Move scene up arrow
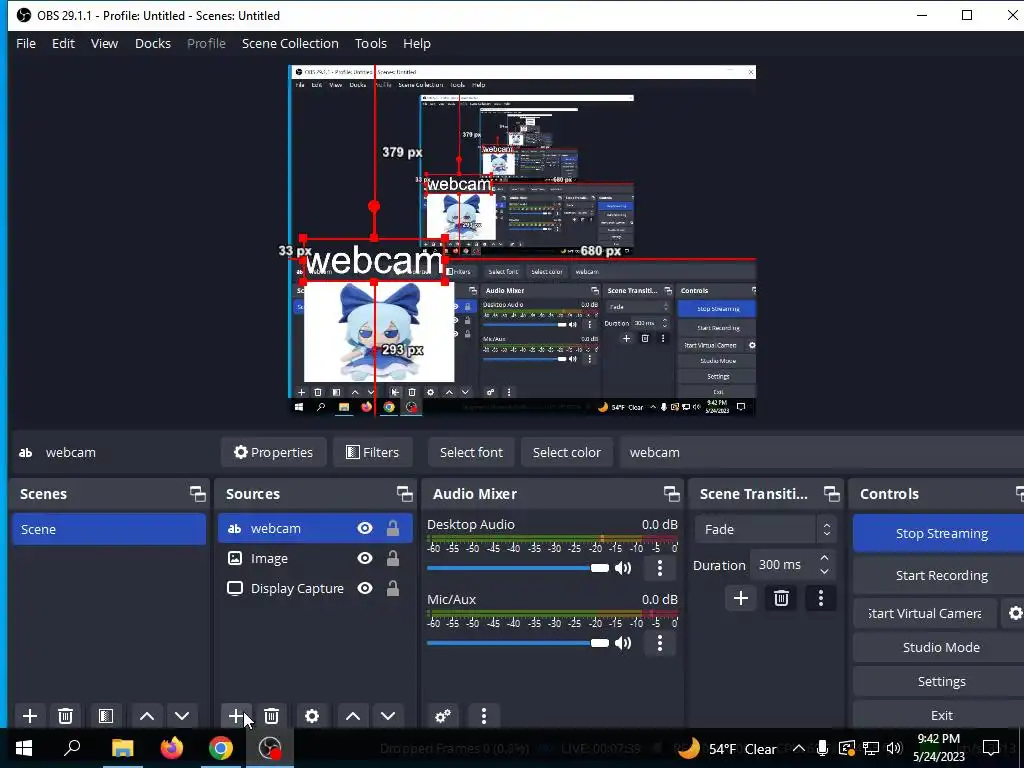The height and width of the screenshot is (768, 1024). 147,716
